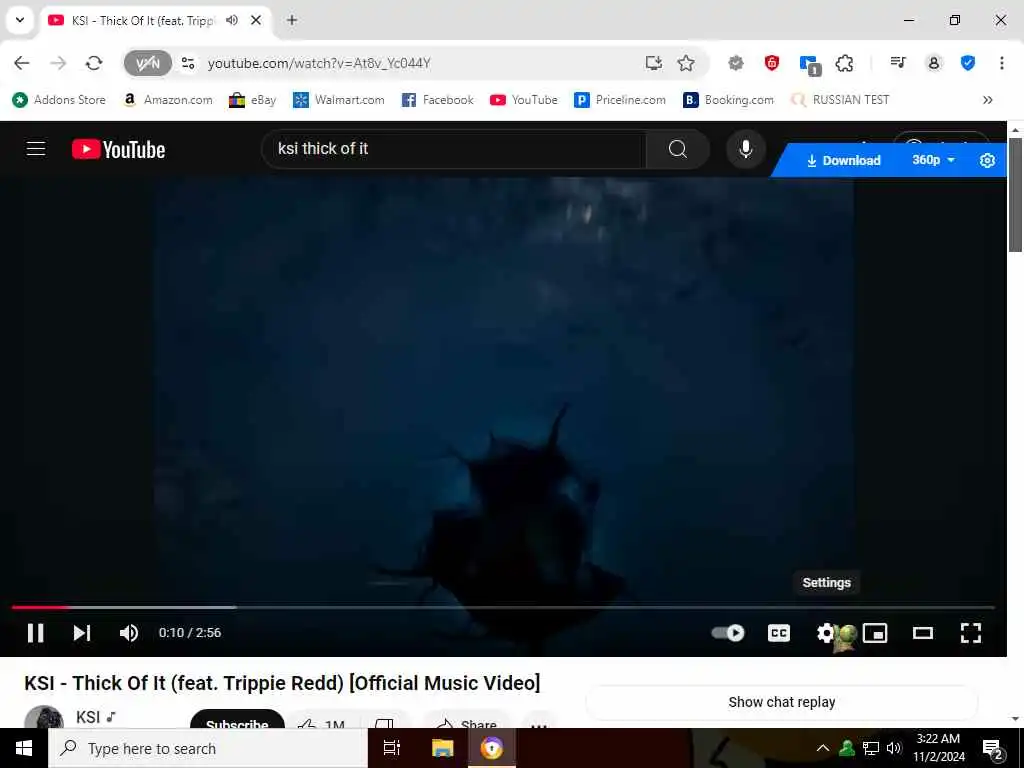1024x768 pixels.
Task: View site information icon
Action: click(188, 63)
